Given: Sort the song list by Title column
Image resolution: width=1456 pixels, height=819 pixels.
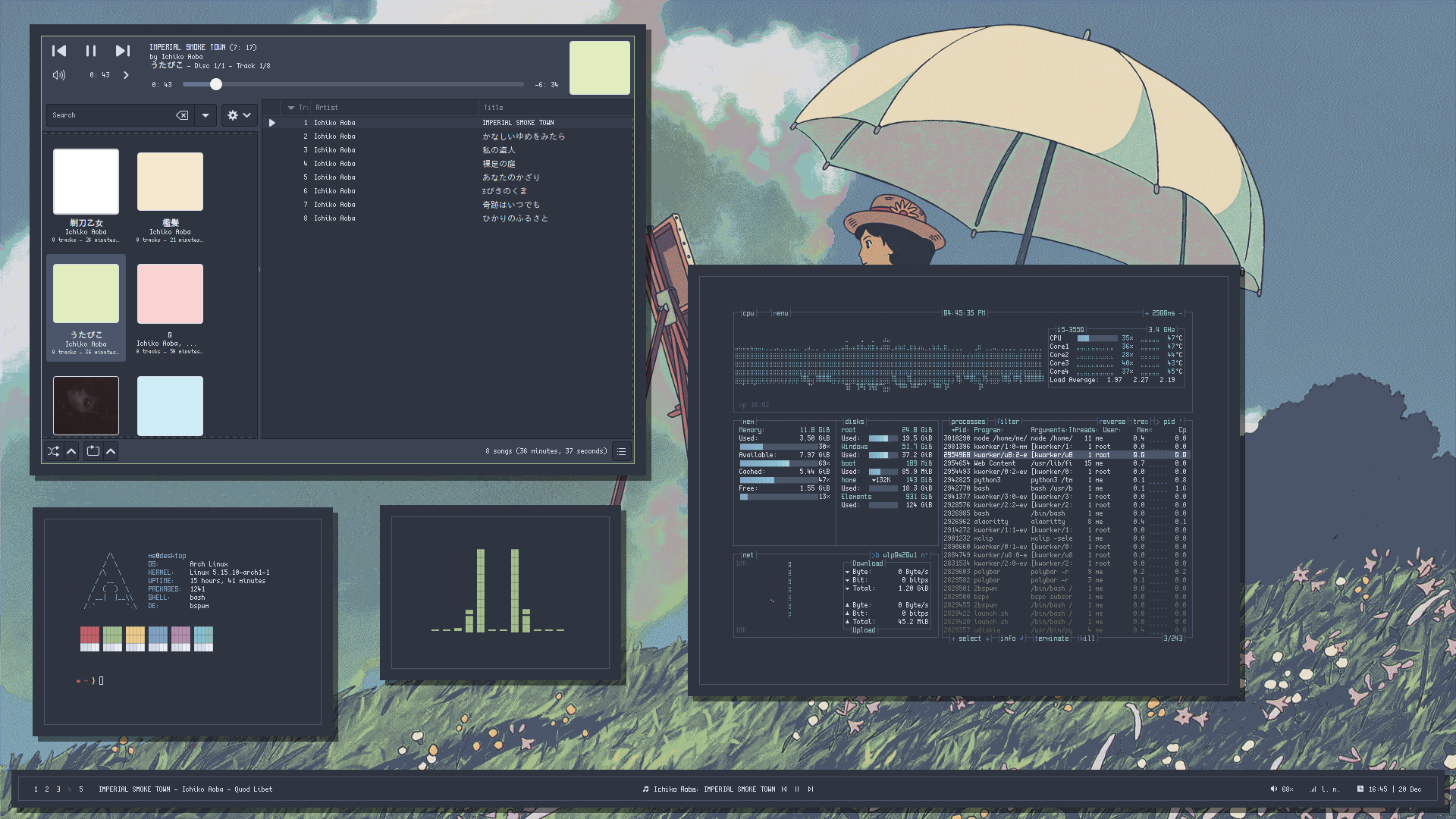Looking at the screenshot, I should [494, 108].
